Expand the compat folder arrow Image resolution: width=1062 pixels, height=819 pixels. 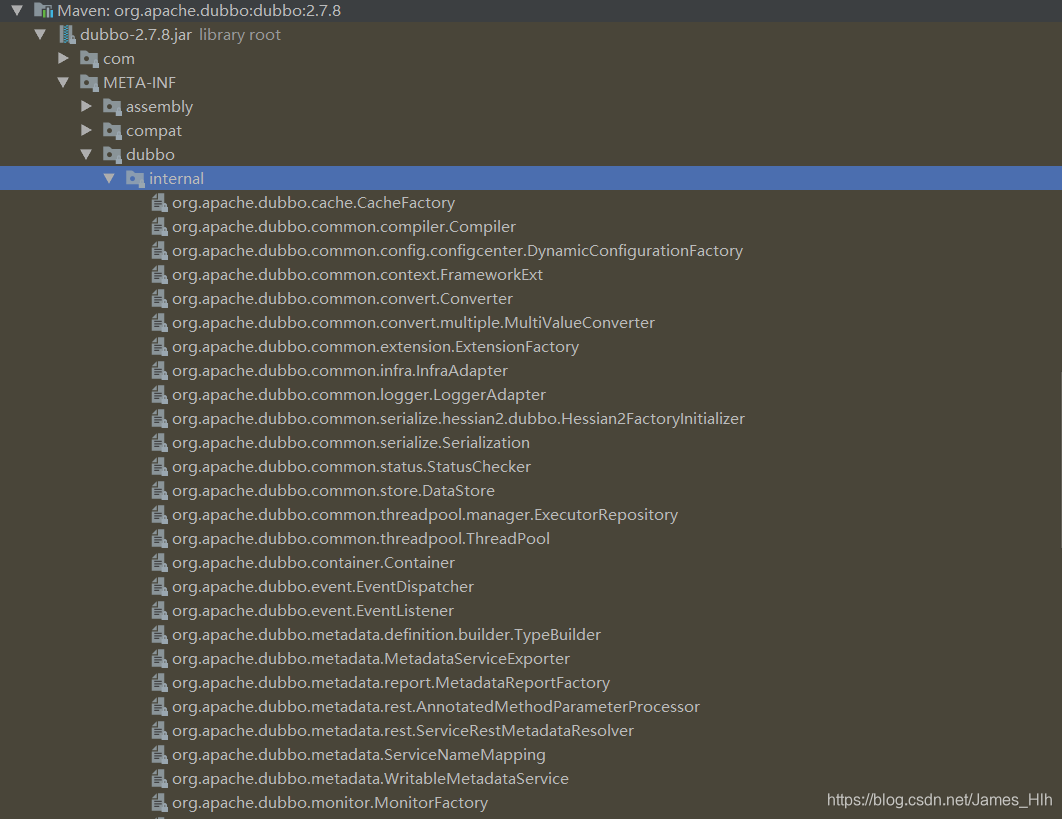[x=87, y=130]
